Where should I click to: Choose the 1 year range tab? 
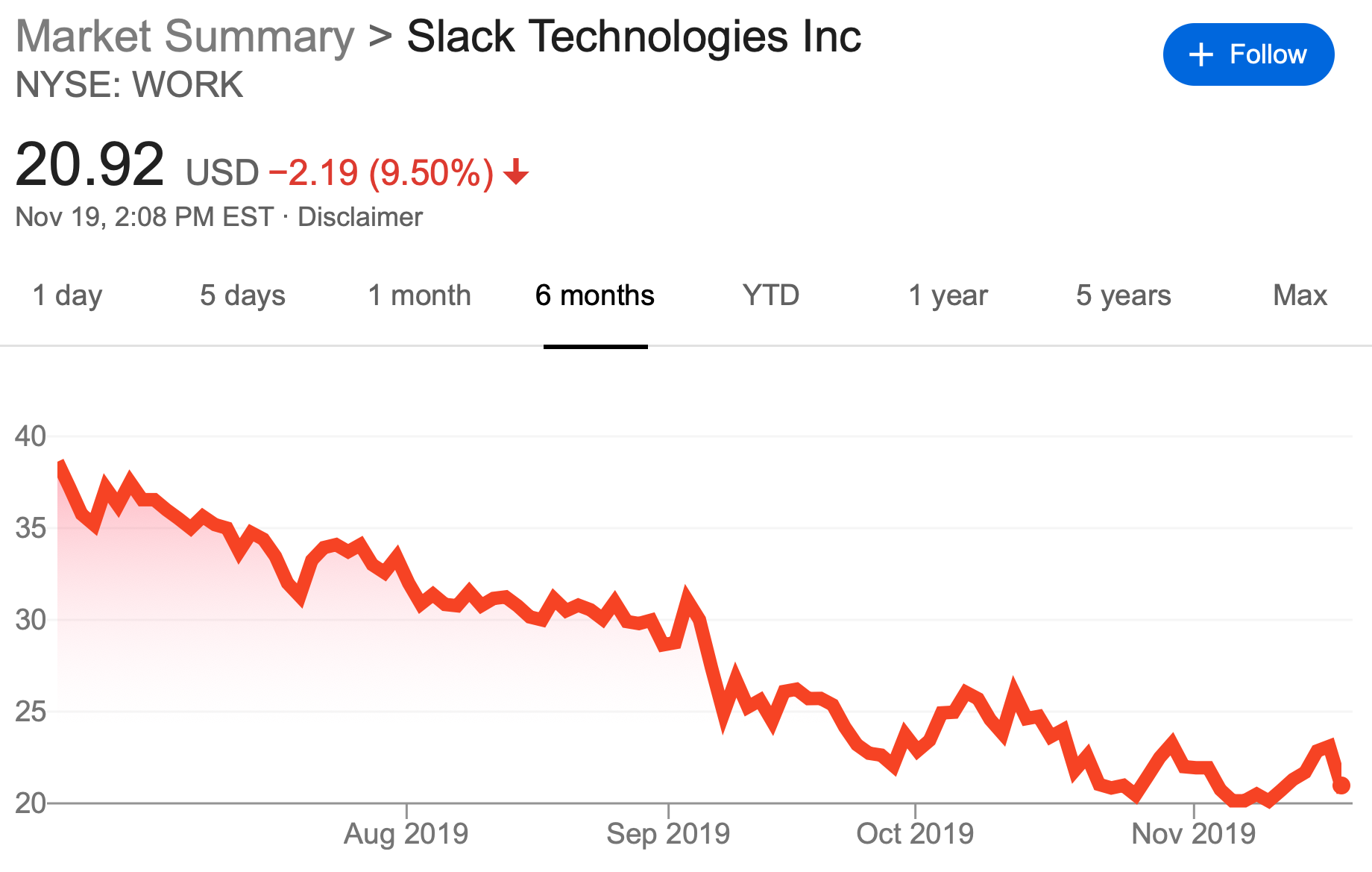click(948, 295)
